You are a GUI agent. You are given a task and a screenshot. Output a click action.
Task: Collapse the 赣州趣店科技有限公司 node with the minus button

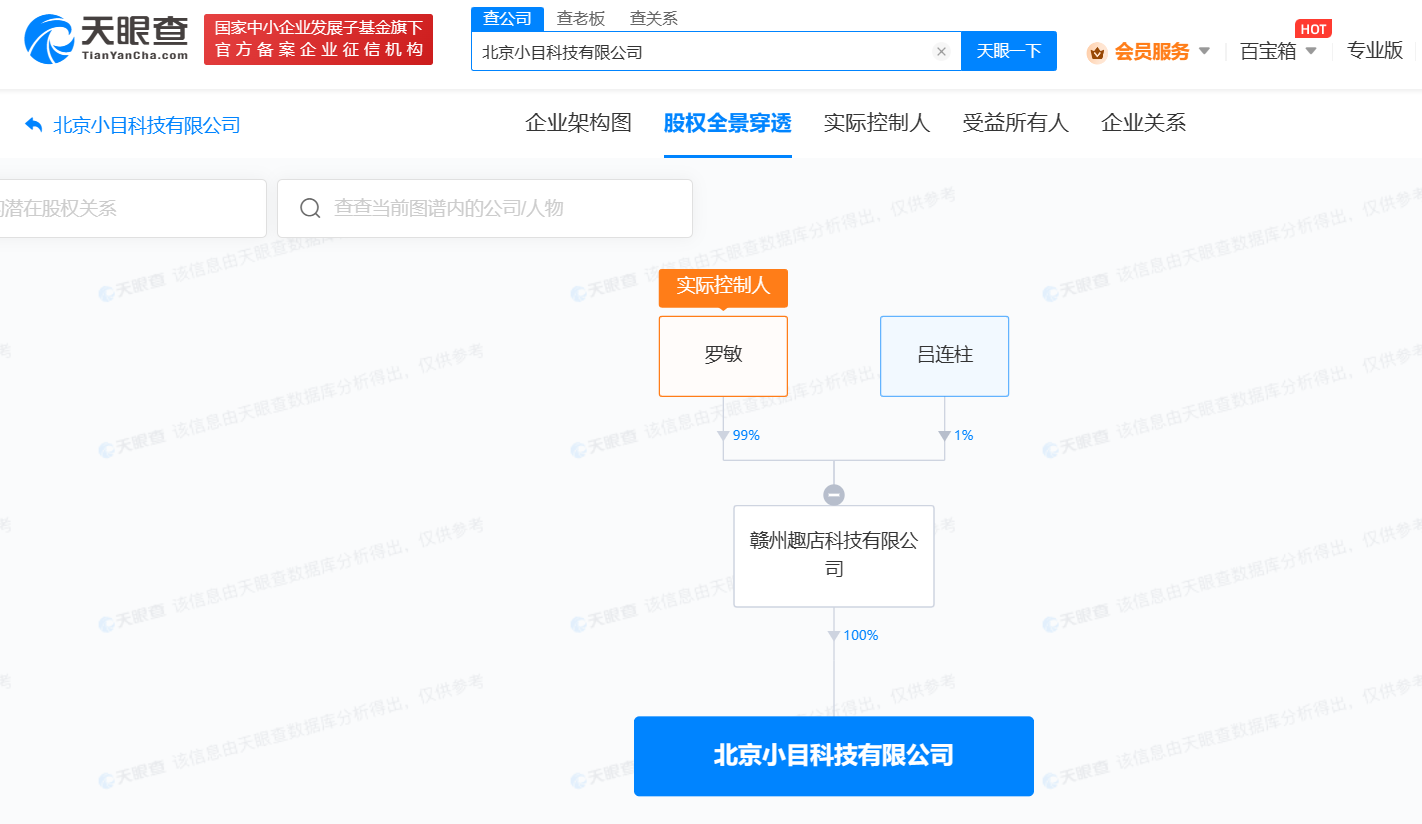click(x=834, y=494)
